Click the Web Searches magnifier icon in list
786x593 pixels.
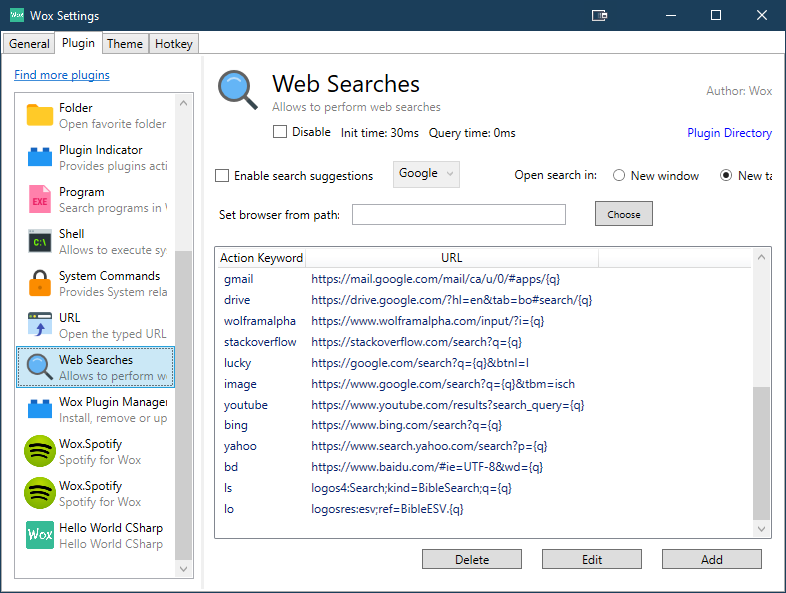pos(40,367)
